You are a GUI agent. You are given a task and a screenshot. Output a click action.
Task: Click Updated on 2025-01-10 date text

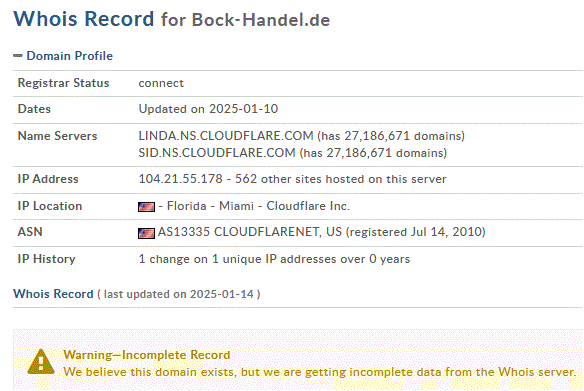[x=208, y=109]
